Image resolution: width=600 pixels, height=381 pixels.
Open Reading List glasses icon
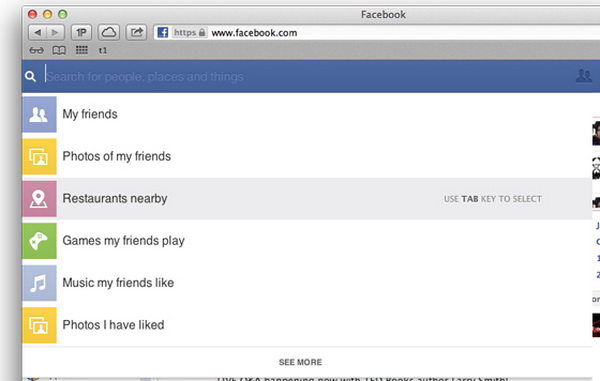36,50
